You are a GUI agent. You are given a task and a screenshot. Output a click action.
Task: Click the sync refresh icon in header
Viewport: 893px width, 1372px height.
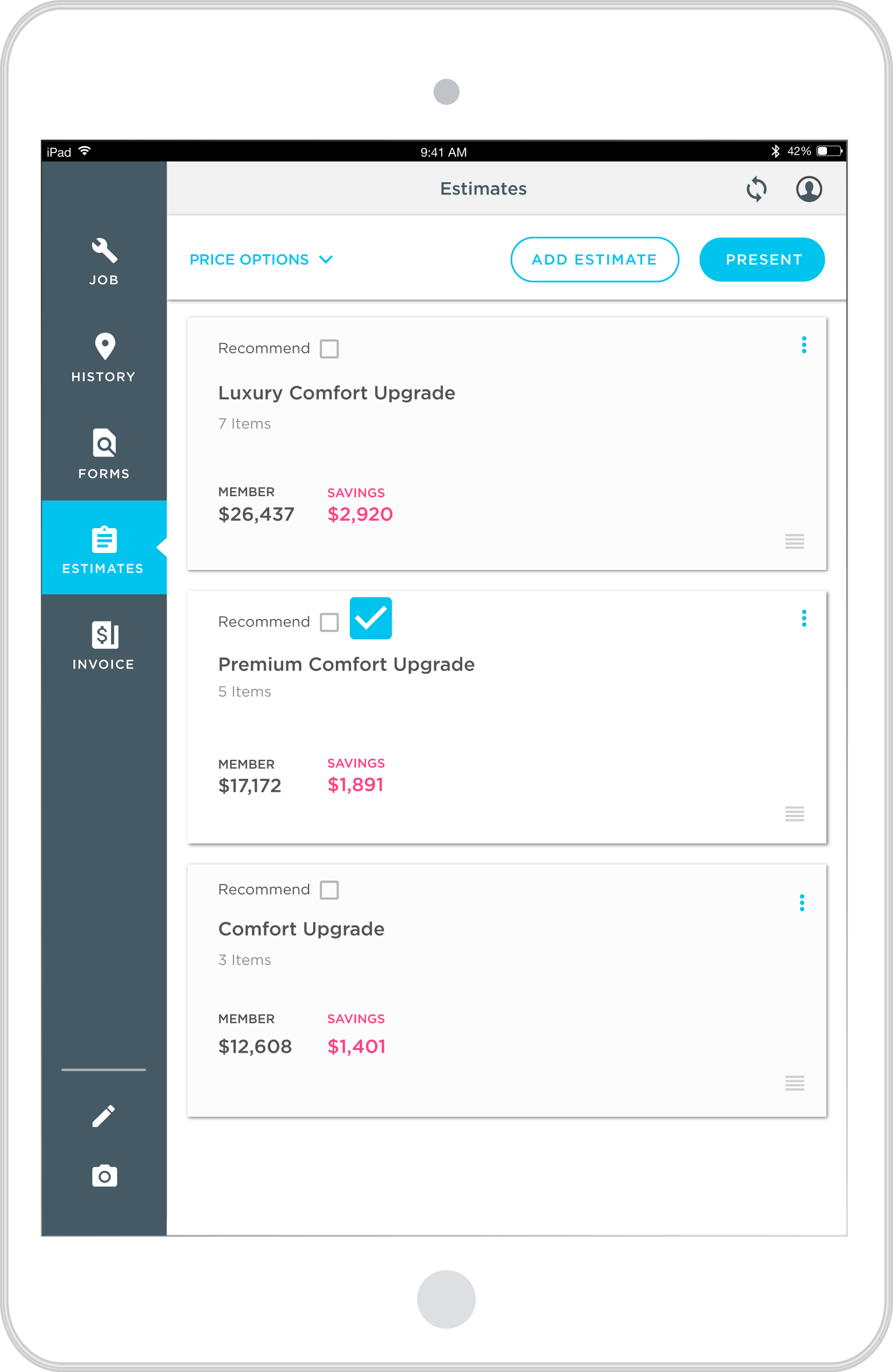click(756, 189)
